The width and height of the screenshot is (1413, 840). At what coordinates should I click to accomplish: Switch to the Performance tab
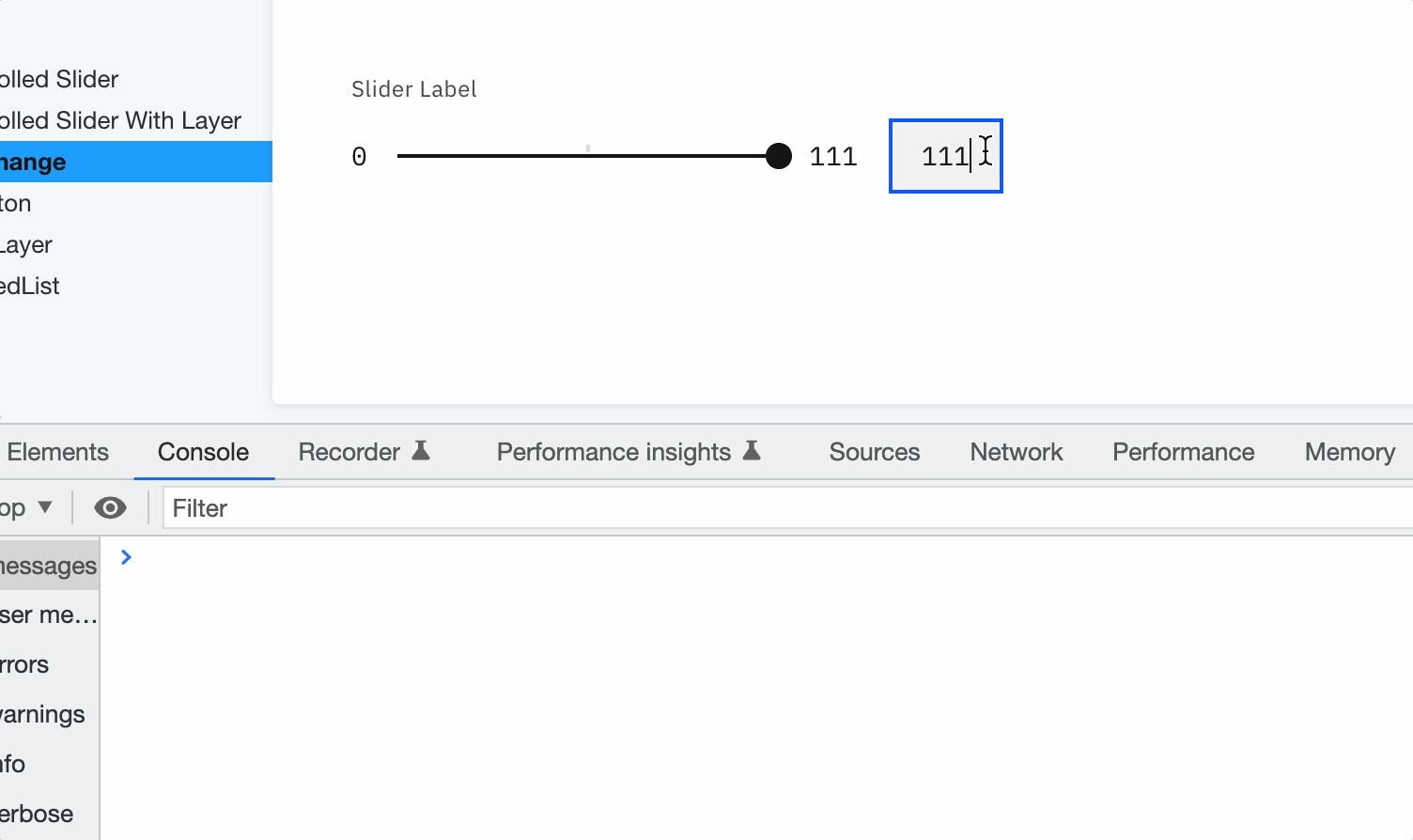(1183, 451)
